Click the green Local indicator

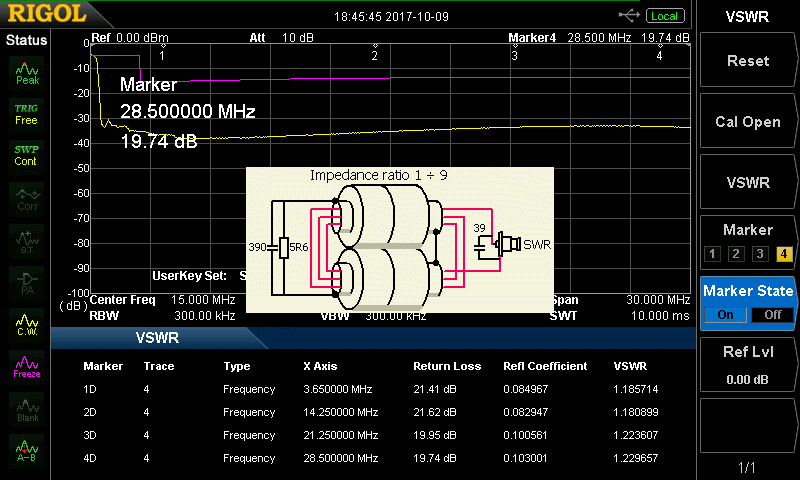coord(664,16)
